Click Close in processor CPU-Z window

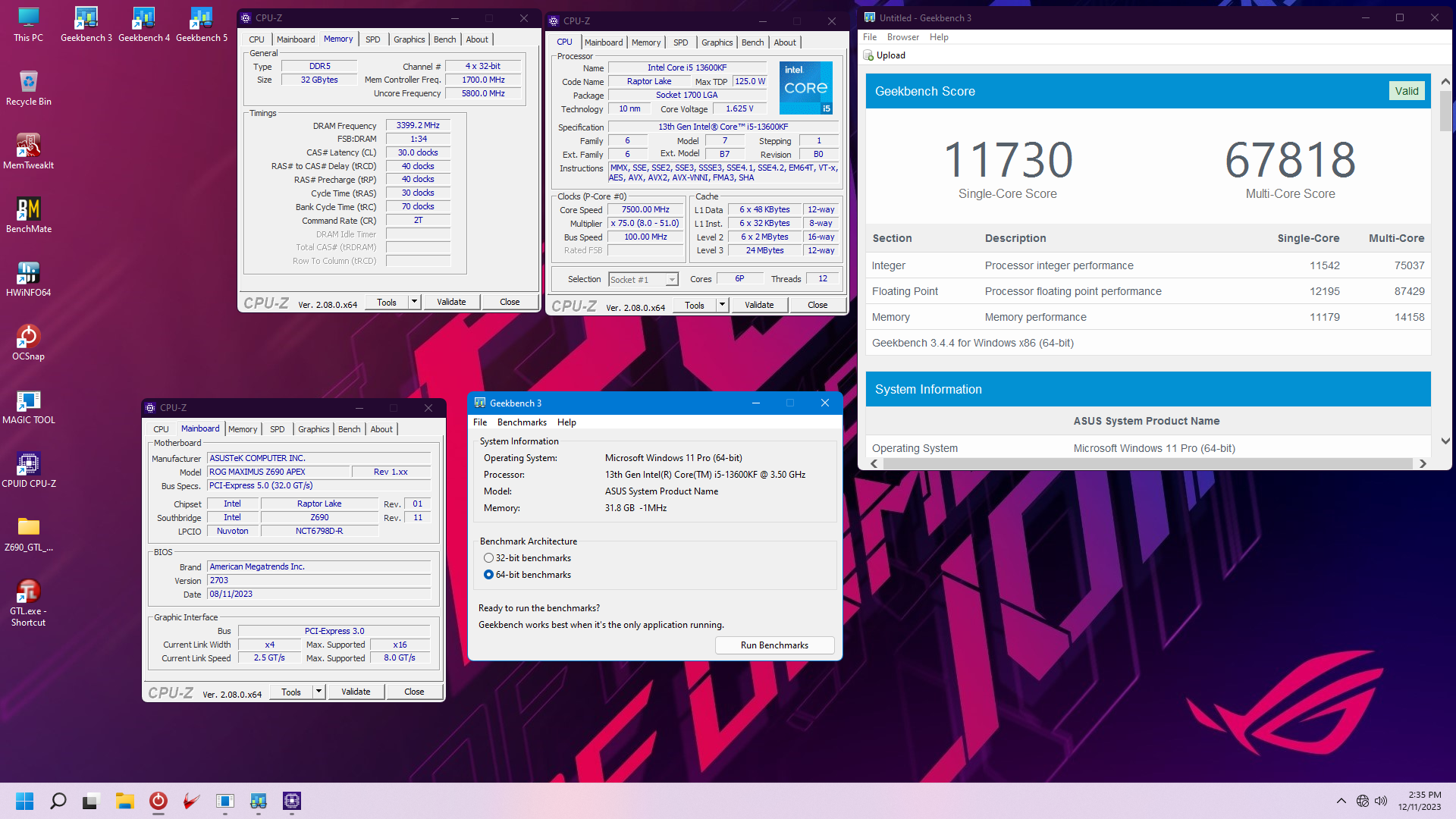(817, 305)
